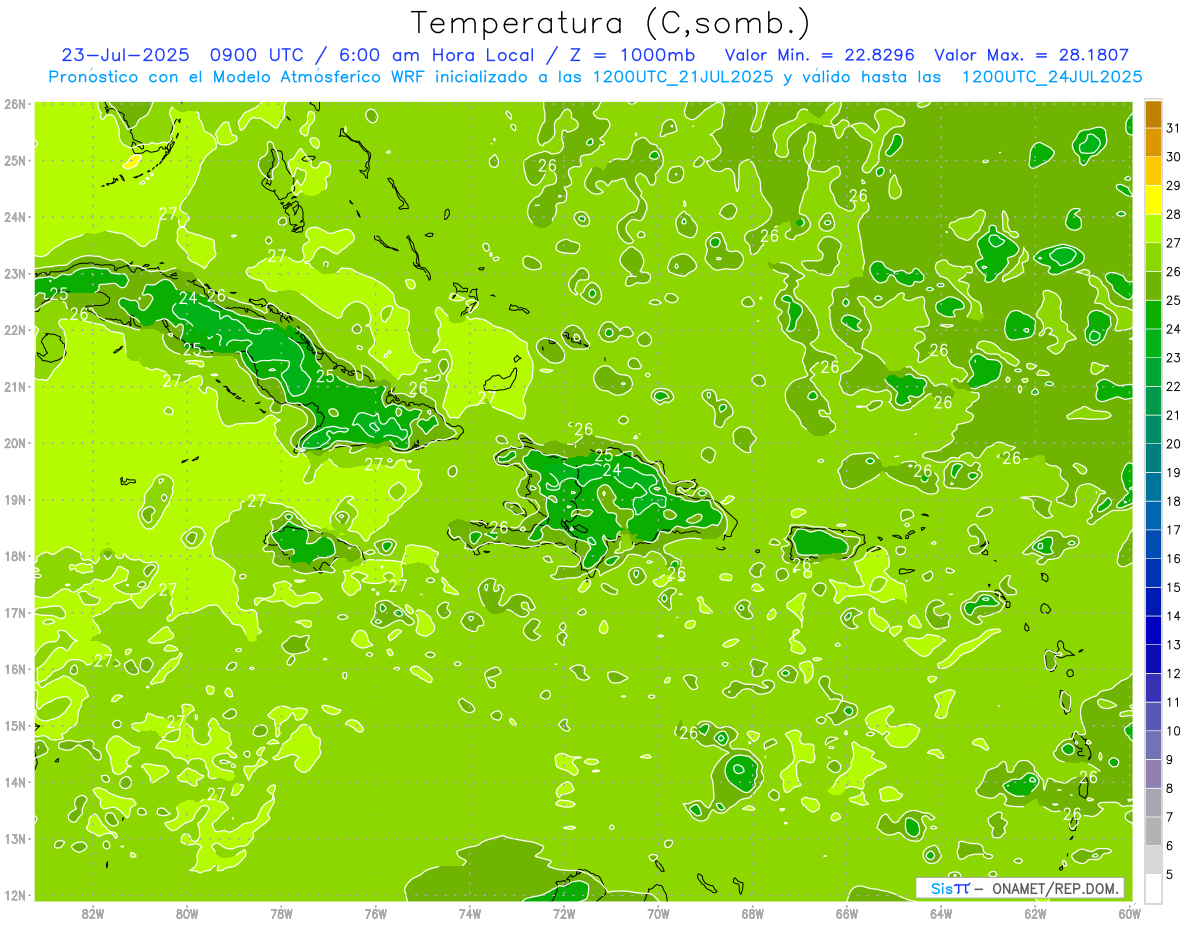This screenshot has width=1200, height=927.
Task: Click the 80W longitude label
Action: 187,913
